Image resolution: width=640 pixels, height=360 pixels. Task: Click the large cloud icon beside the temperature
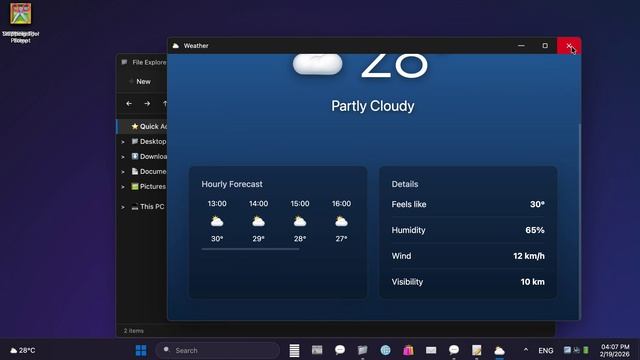(x=318, y=64)
